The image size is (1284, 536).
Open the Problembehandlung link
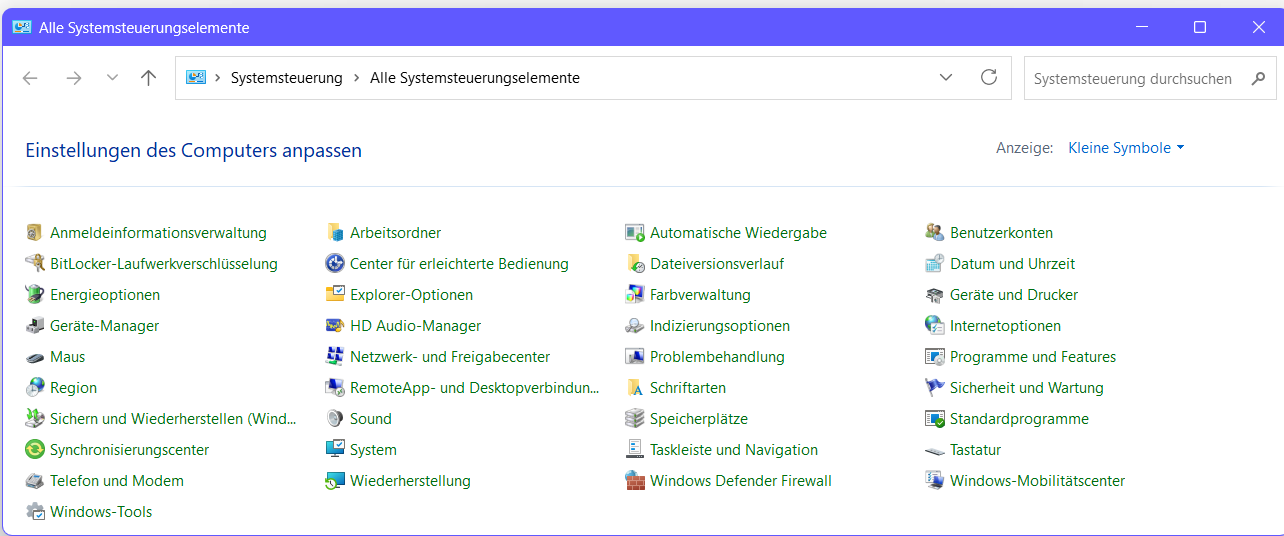coord(717,357)
